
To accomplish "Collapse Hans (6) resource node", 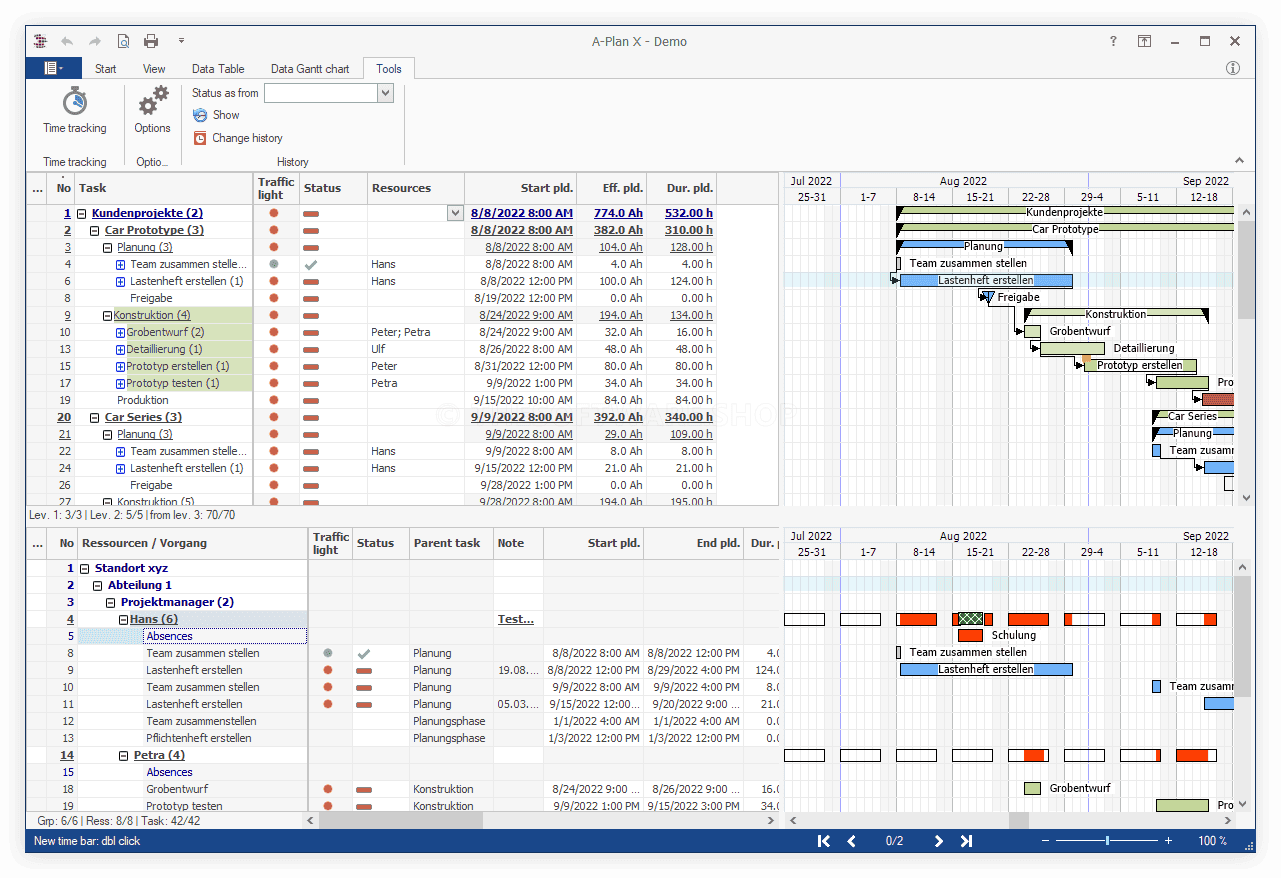I will (124, 619).
